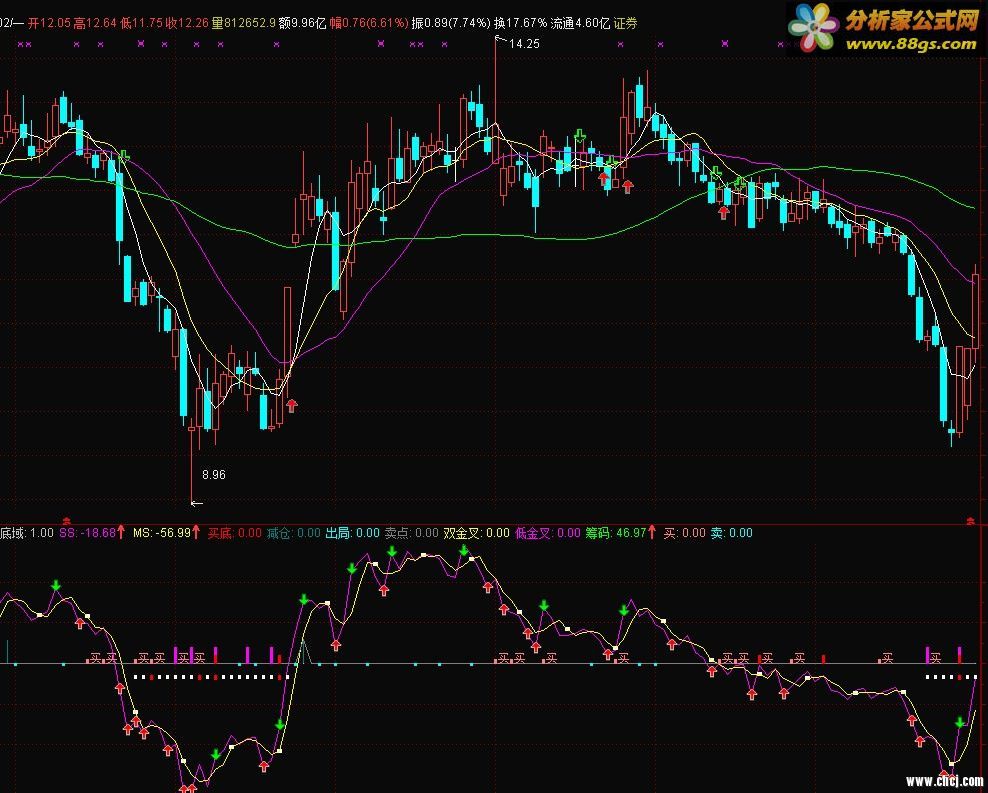Click the low price 低11.75 value

[141, 24]
